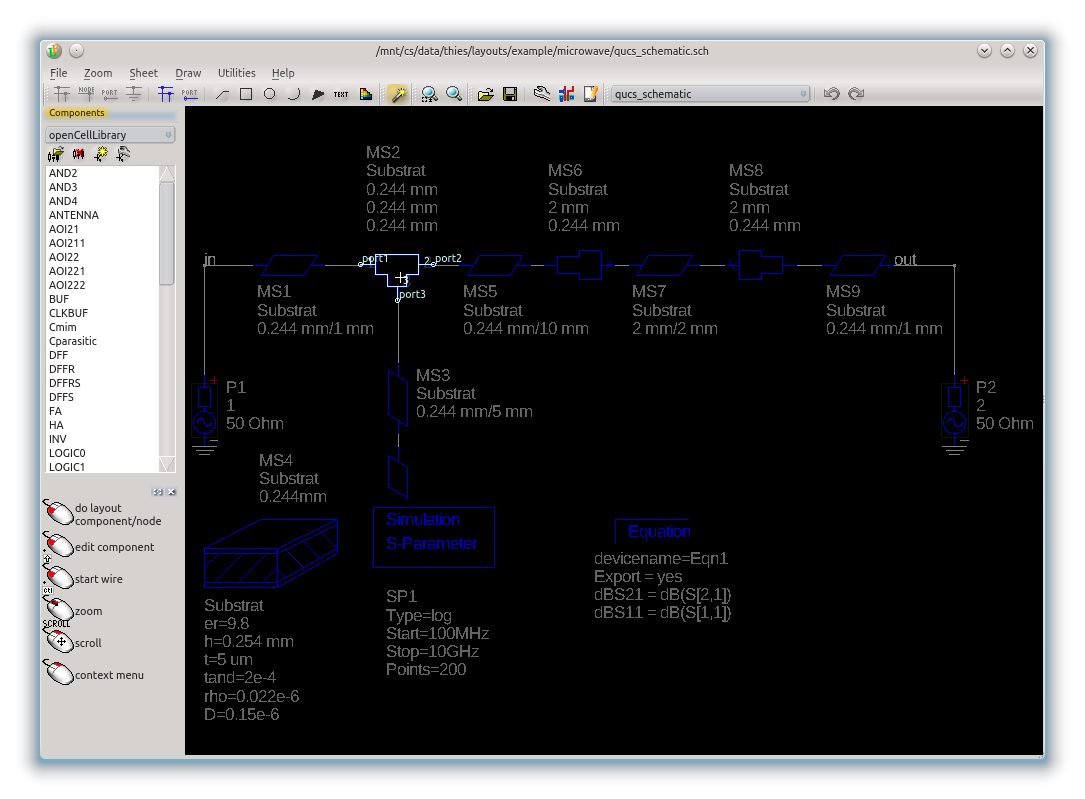The image size is (1085, 799).
Task: Select the blue wire tool icon
Action: tap(165, 94)
